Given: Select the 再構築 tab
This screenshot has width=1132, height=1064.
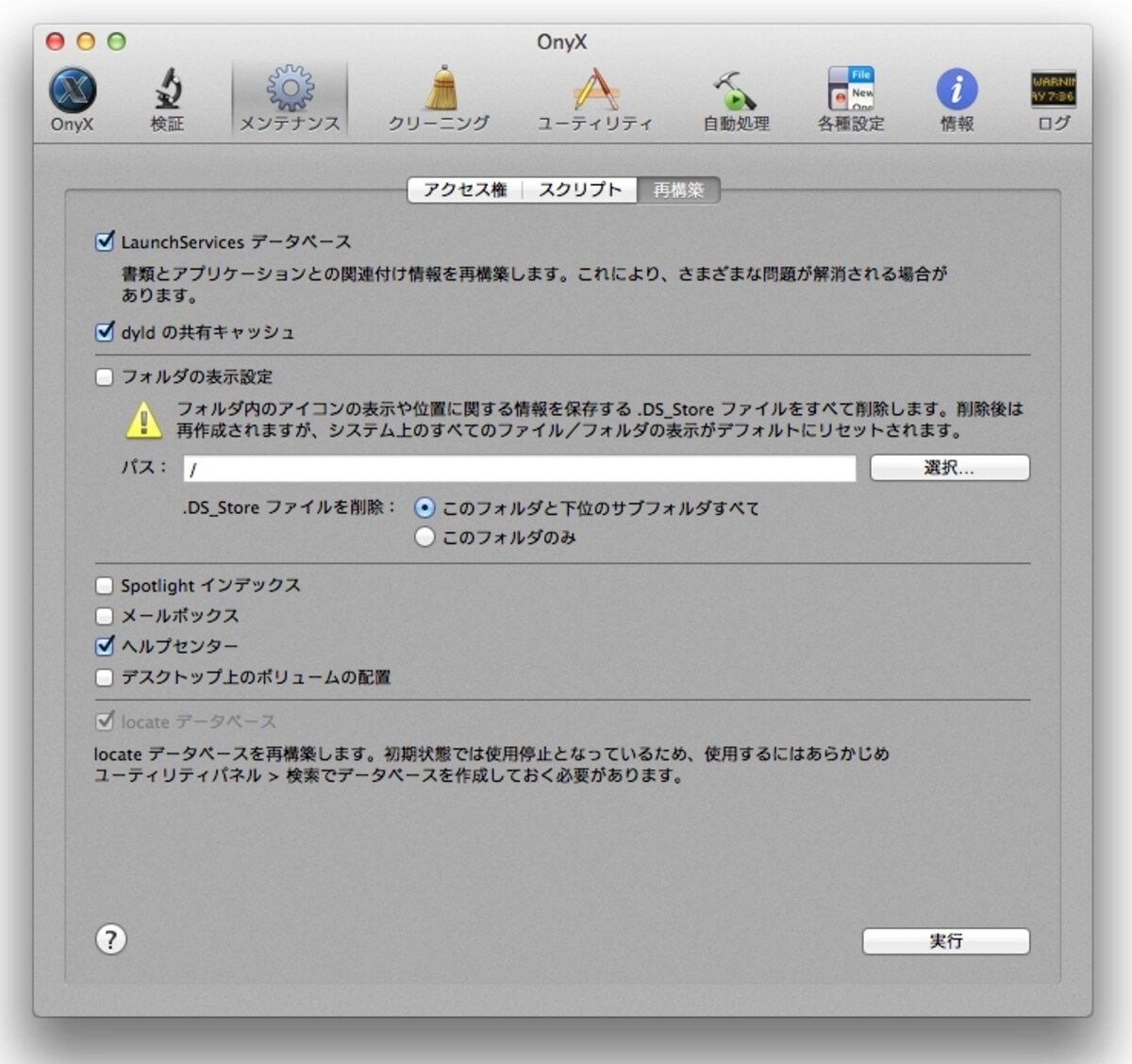Looking at the screenshot, I should pyautogui.click(x=678, y=190).
